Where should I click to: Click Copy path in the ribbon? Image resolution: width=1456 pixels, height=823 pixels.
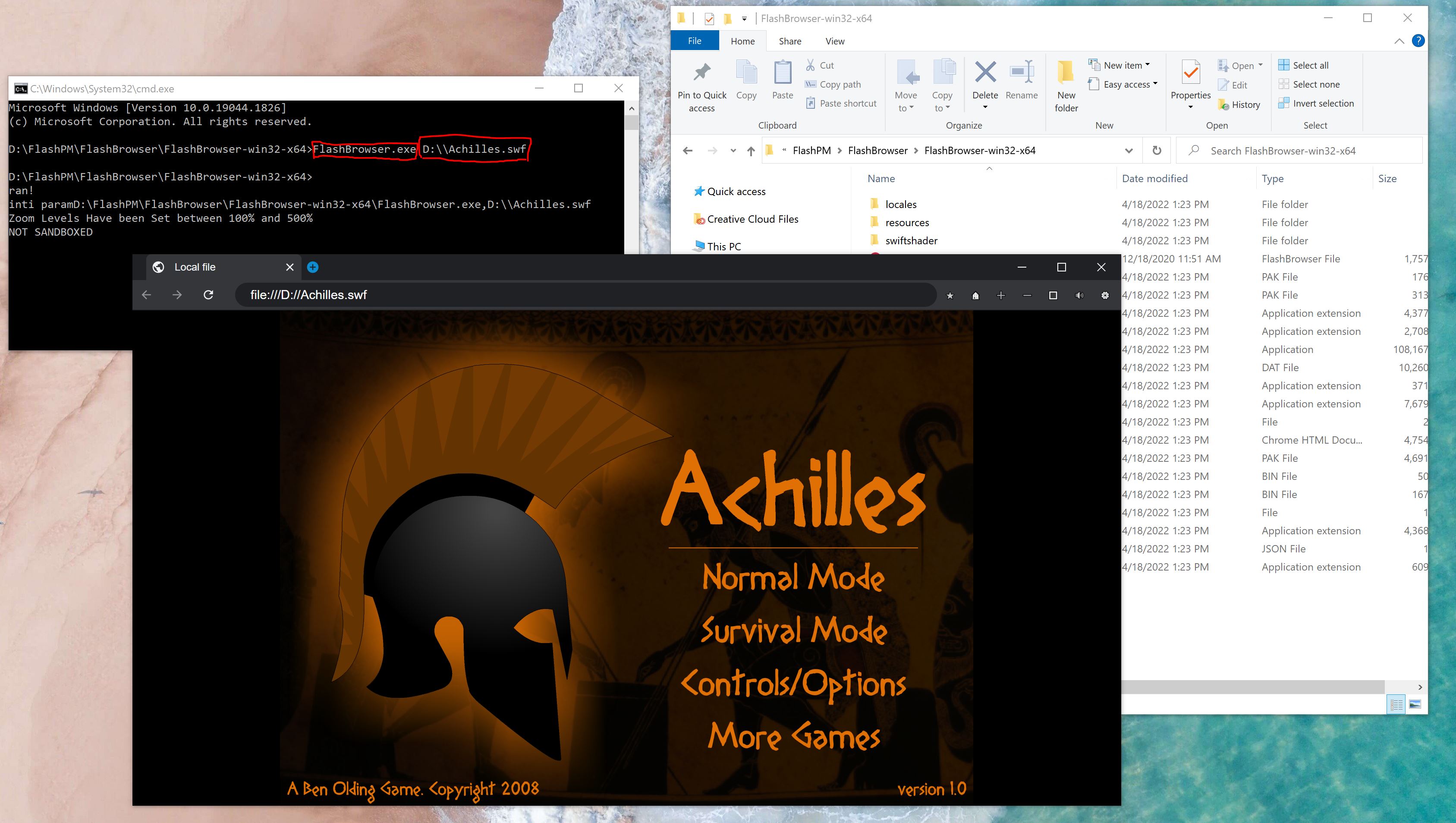[x=833, y=84]
